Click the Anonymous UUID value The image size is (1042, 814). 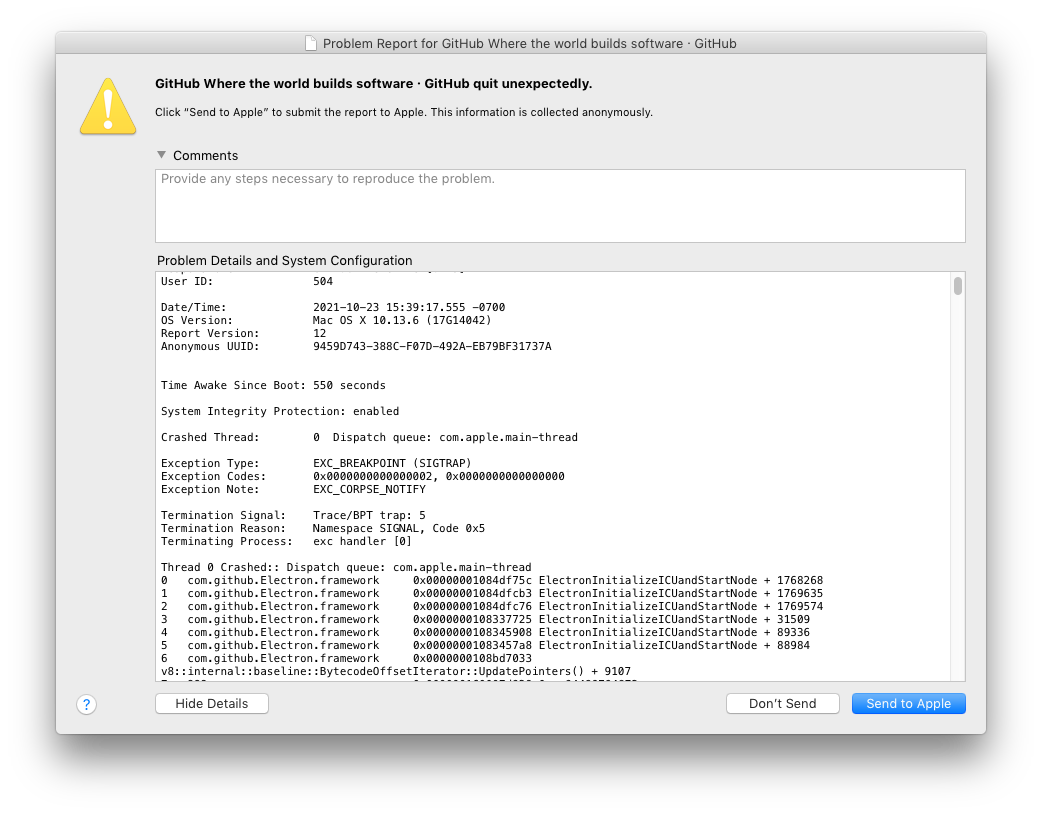(x=432, y=346)
